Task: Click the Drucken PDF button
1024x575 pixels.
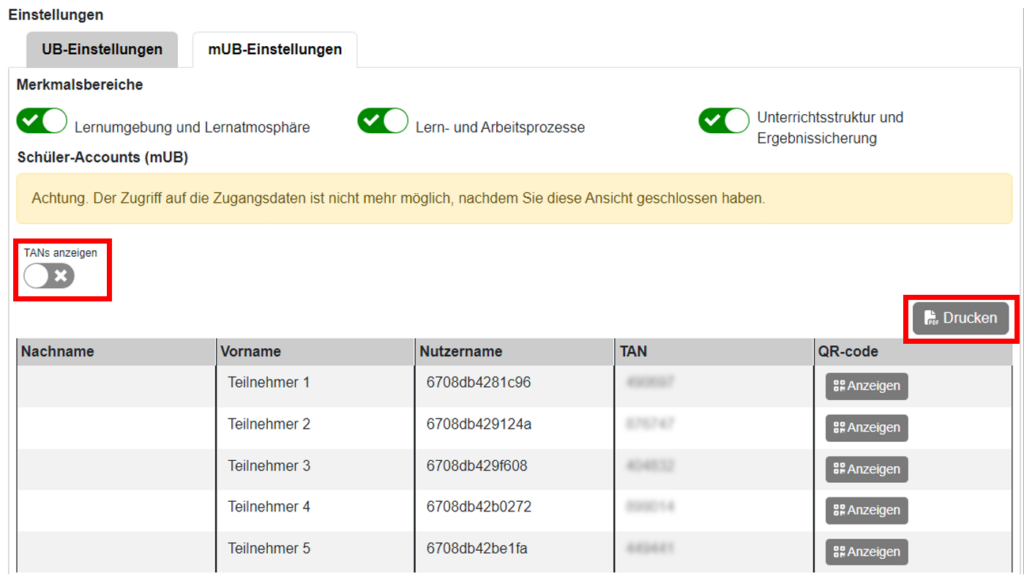Action: (x=960, y=318)
